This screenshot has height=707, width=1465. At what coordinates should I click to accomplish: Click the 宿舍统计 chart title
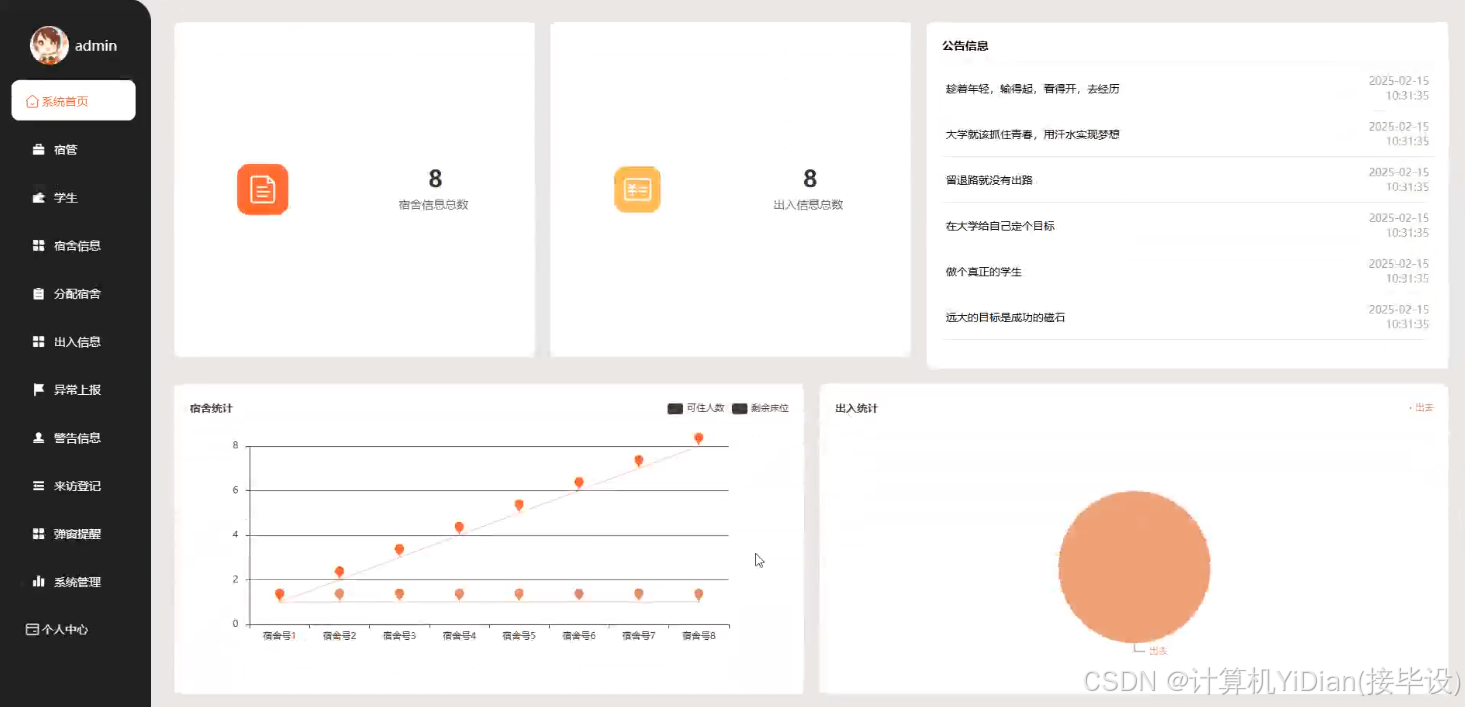click(x=211, y=408)
